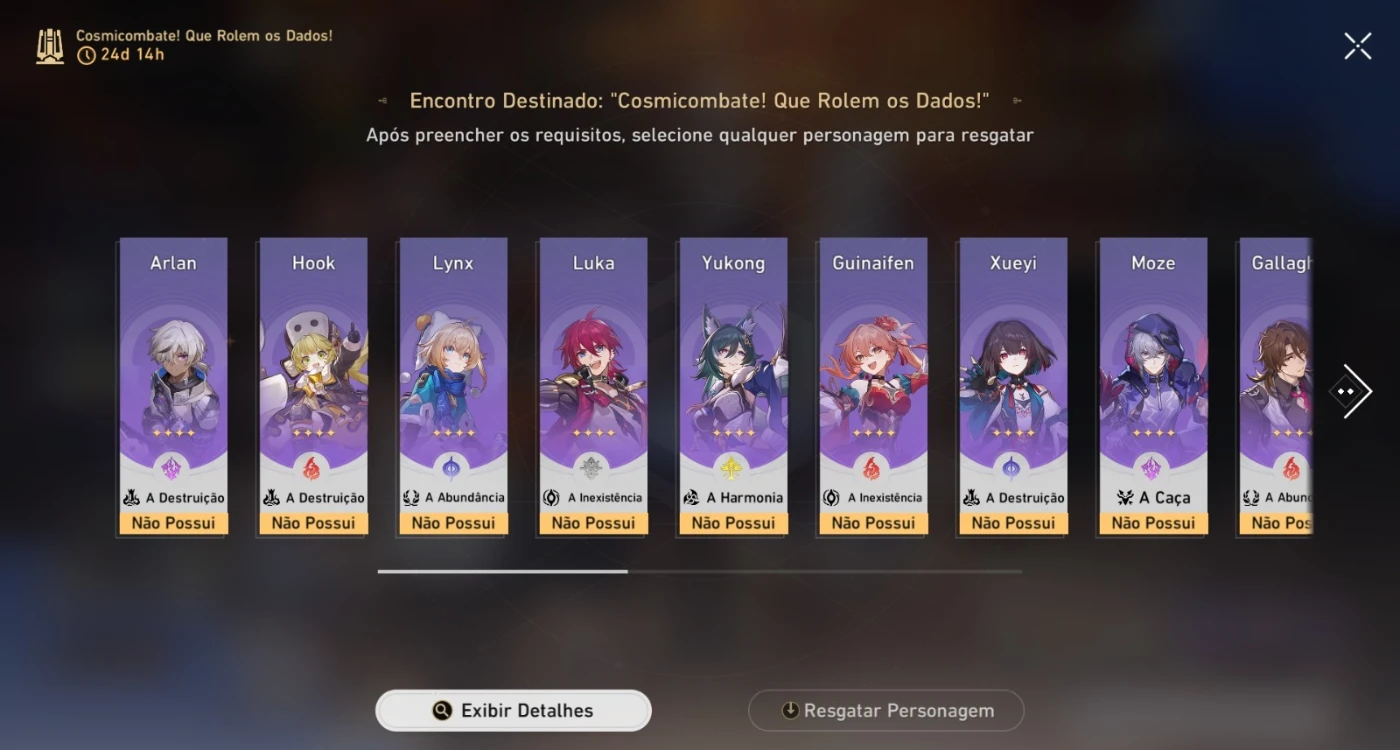The image size is (1400, 750).
Task: Click Não Possui label under Guinaifen
Action: 873,523
